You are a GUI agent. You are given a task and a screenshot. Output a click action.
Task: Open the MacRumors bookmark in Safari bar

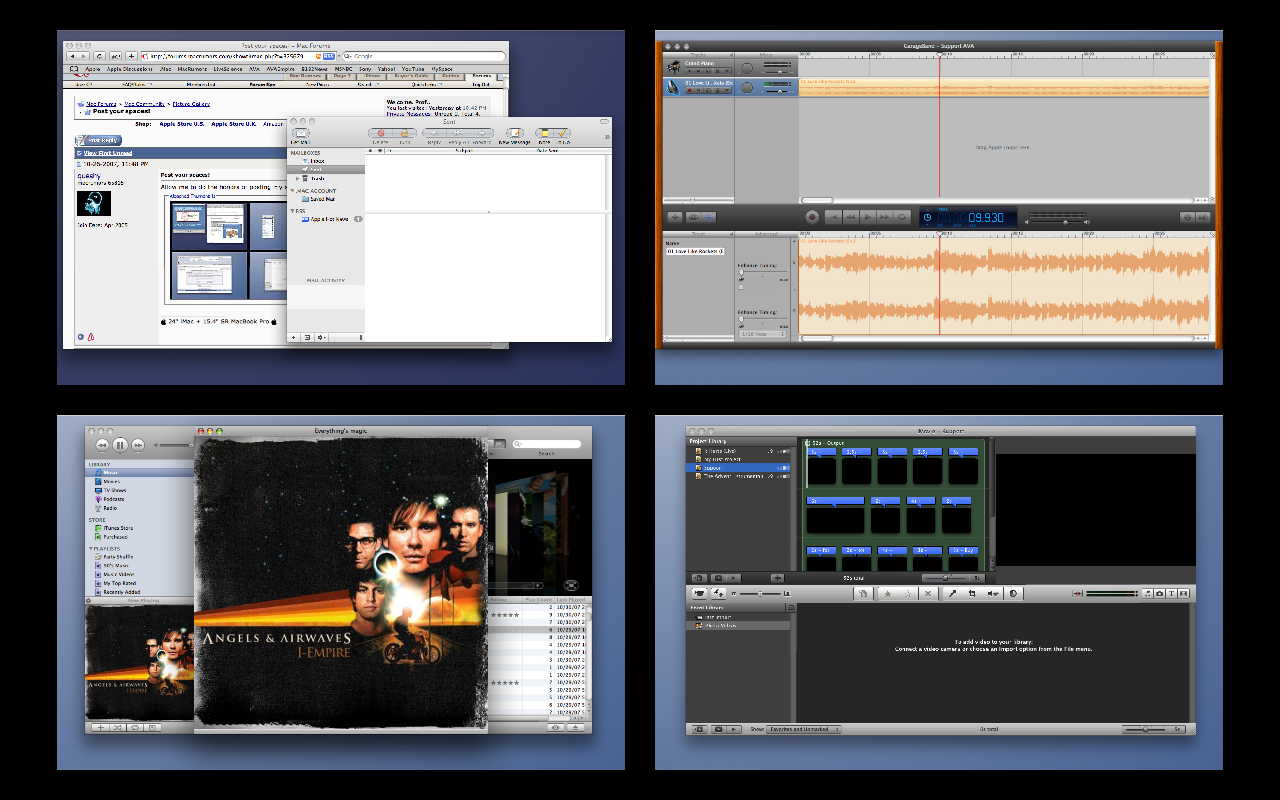(192, 69)
